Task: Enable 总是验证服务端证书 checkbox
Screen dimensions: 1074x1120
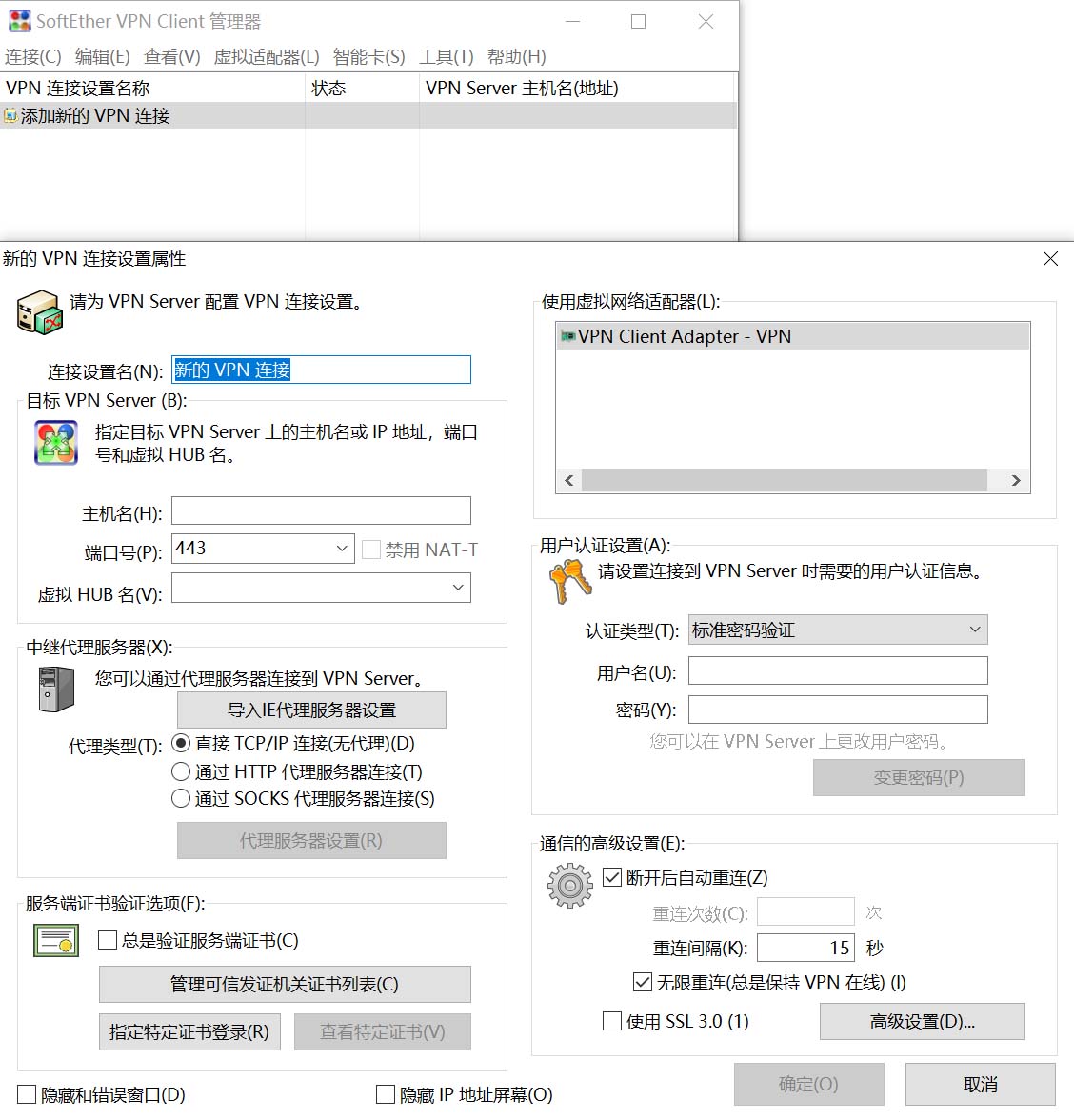Action: point(108,941)
